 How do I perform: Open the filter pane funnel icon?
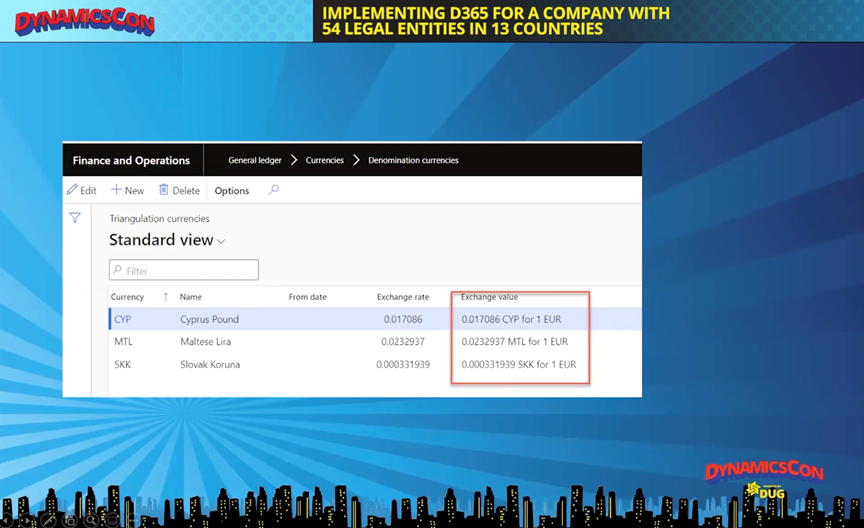75,218
